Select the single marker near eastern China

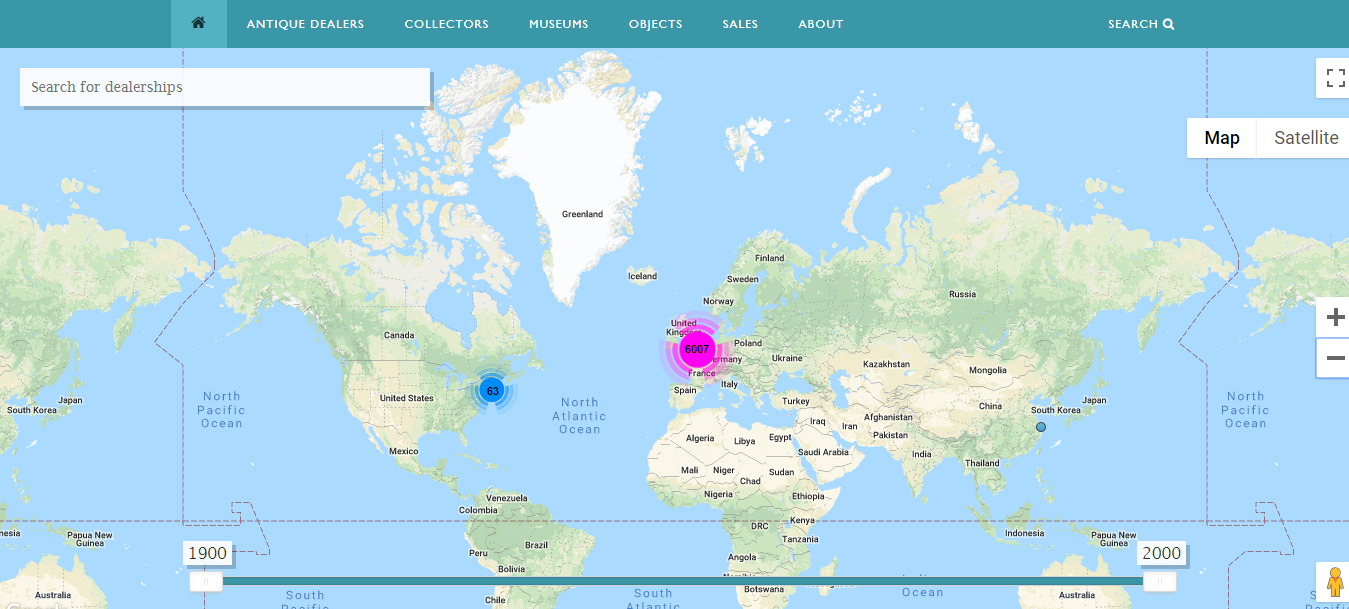click(x=1041, y=427)
